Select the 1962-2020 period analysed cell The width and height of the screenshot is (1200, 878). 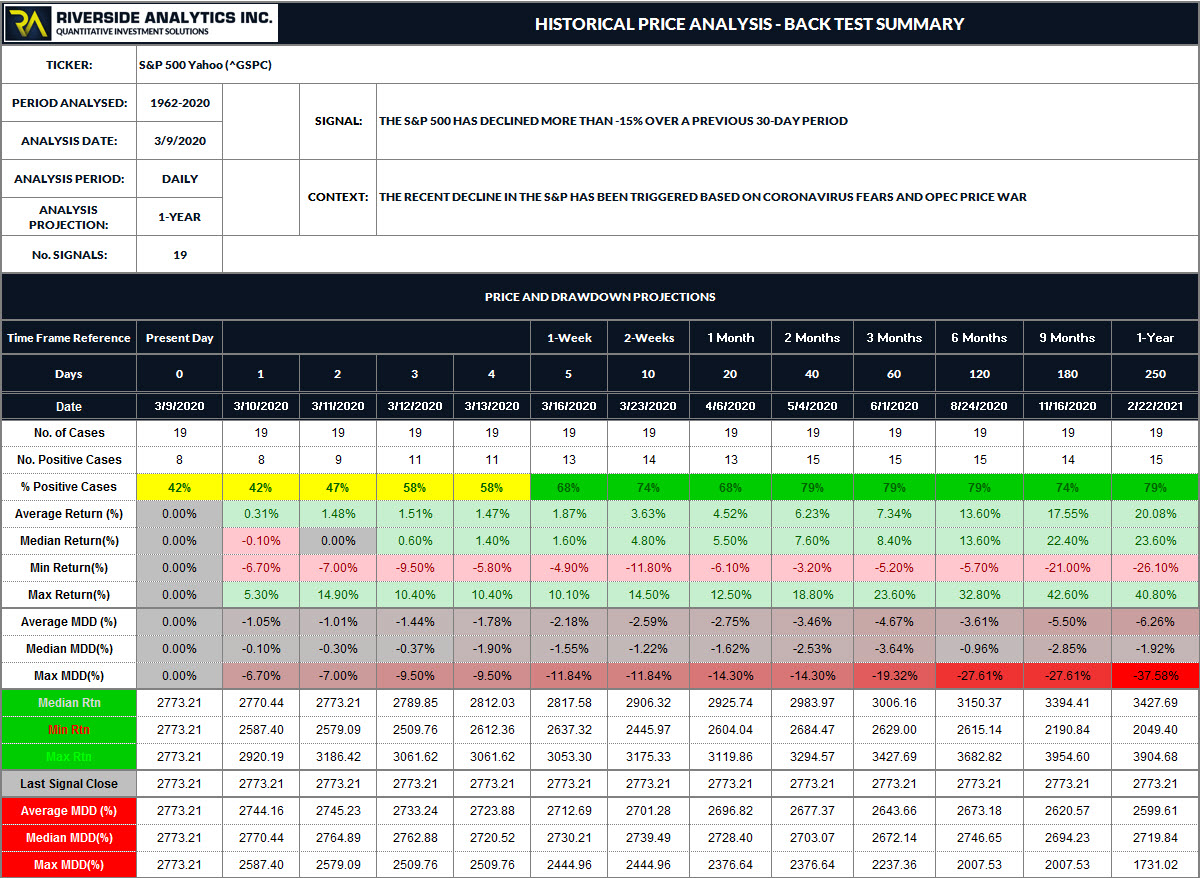[x=180, y=102]
